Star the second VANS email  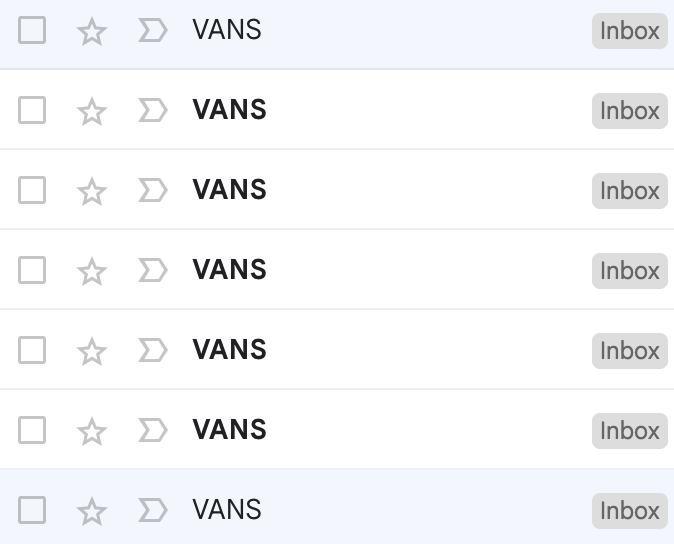(92, 111)
